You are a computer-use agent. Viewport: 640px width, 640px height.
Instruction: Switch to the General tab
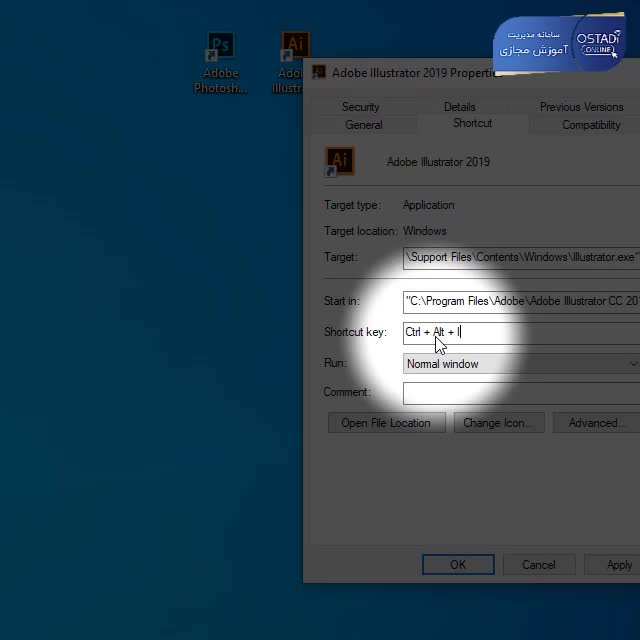pyautogui.click(x=363, y=125)
